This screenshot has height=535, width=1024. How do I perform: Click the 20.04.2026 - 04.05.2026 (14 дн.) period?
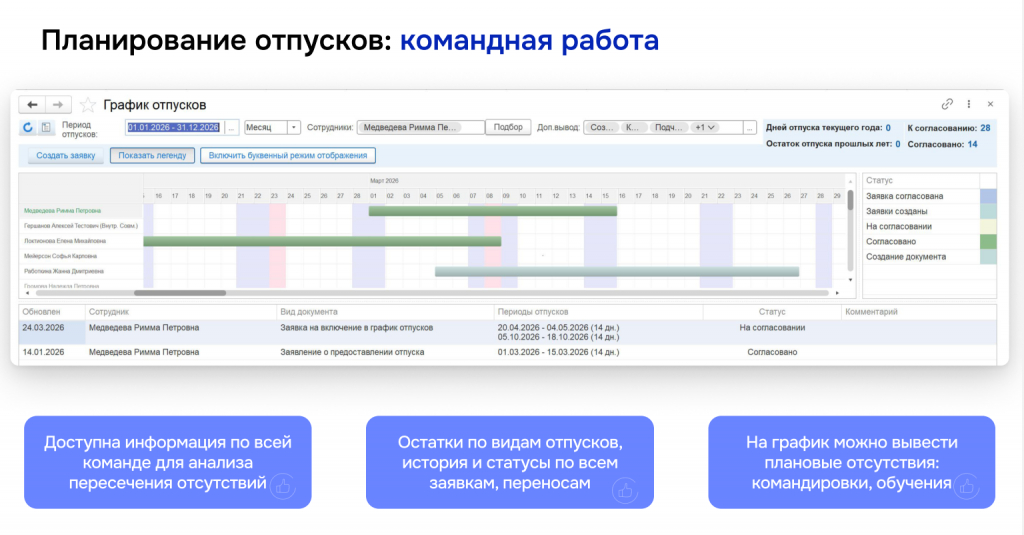[558, 328]
